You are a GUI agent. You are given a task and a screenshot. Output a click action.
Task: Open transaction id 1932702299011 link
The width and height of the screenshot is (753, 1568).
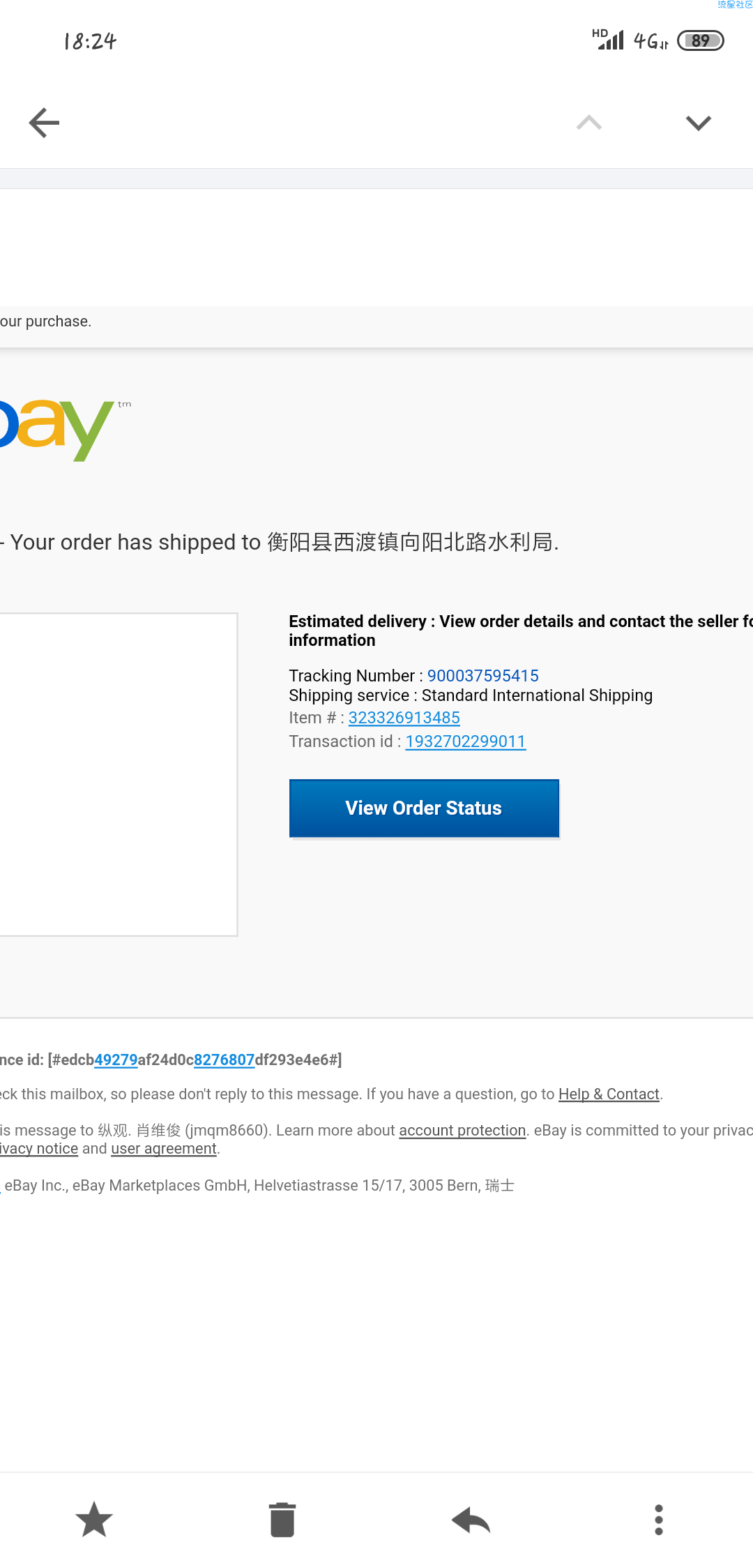466,741
